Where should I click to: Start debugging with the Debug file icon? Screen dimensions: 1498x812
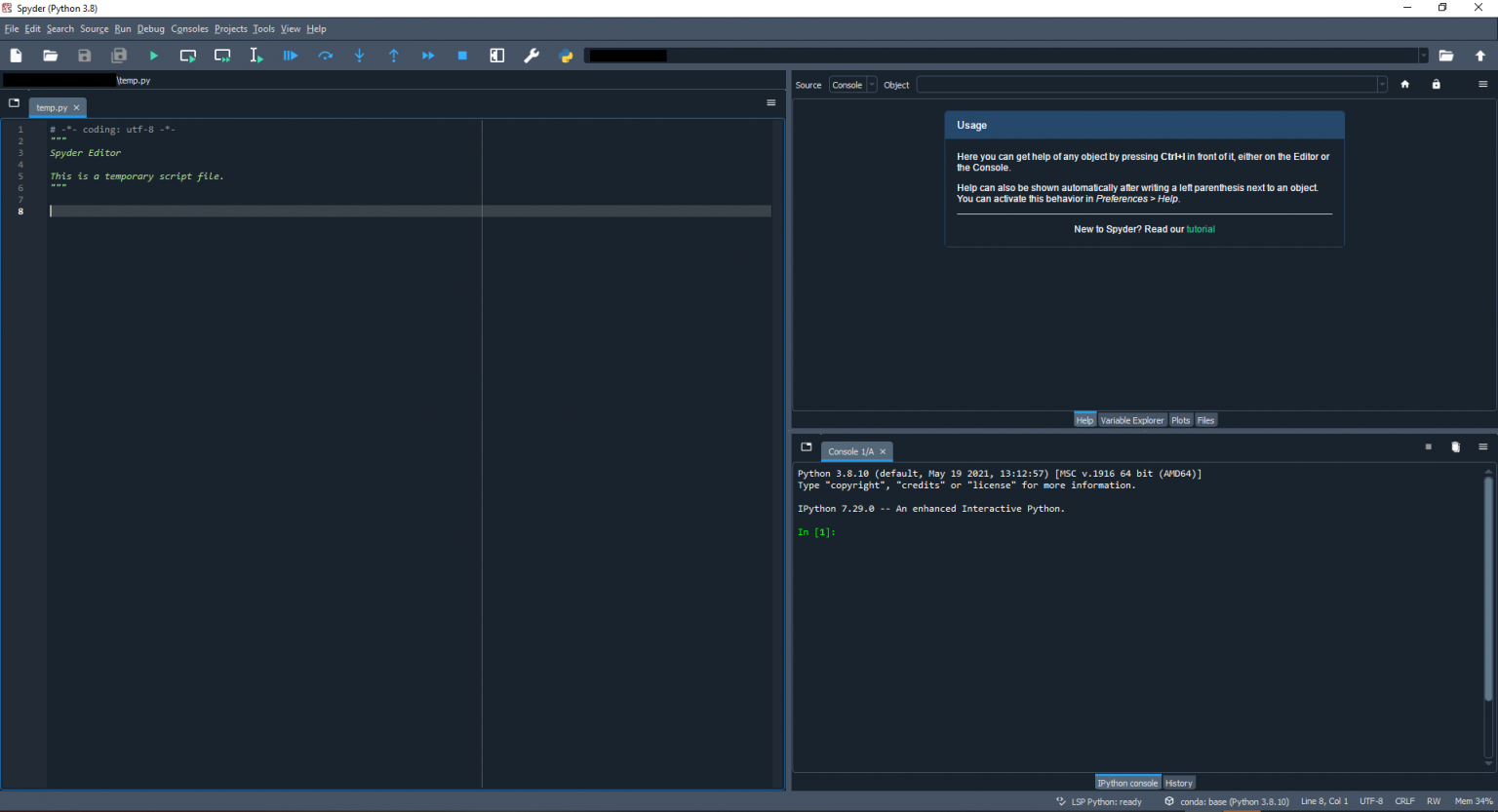pyautogui.click(x=291, y=56)
